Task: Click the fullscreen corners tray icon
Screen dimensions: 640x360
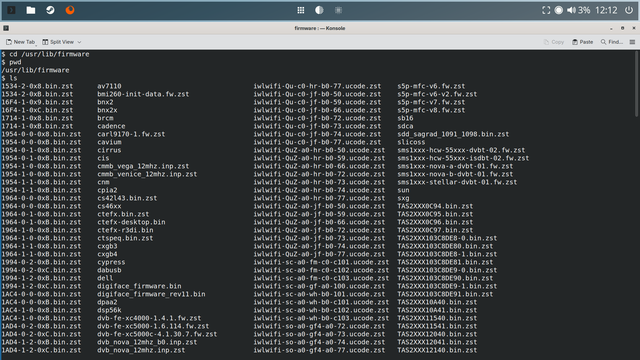Action: pyautogui.click(x=546, y=10)
